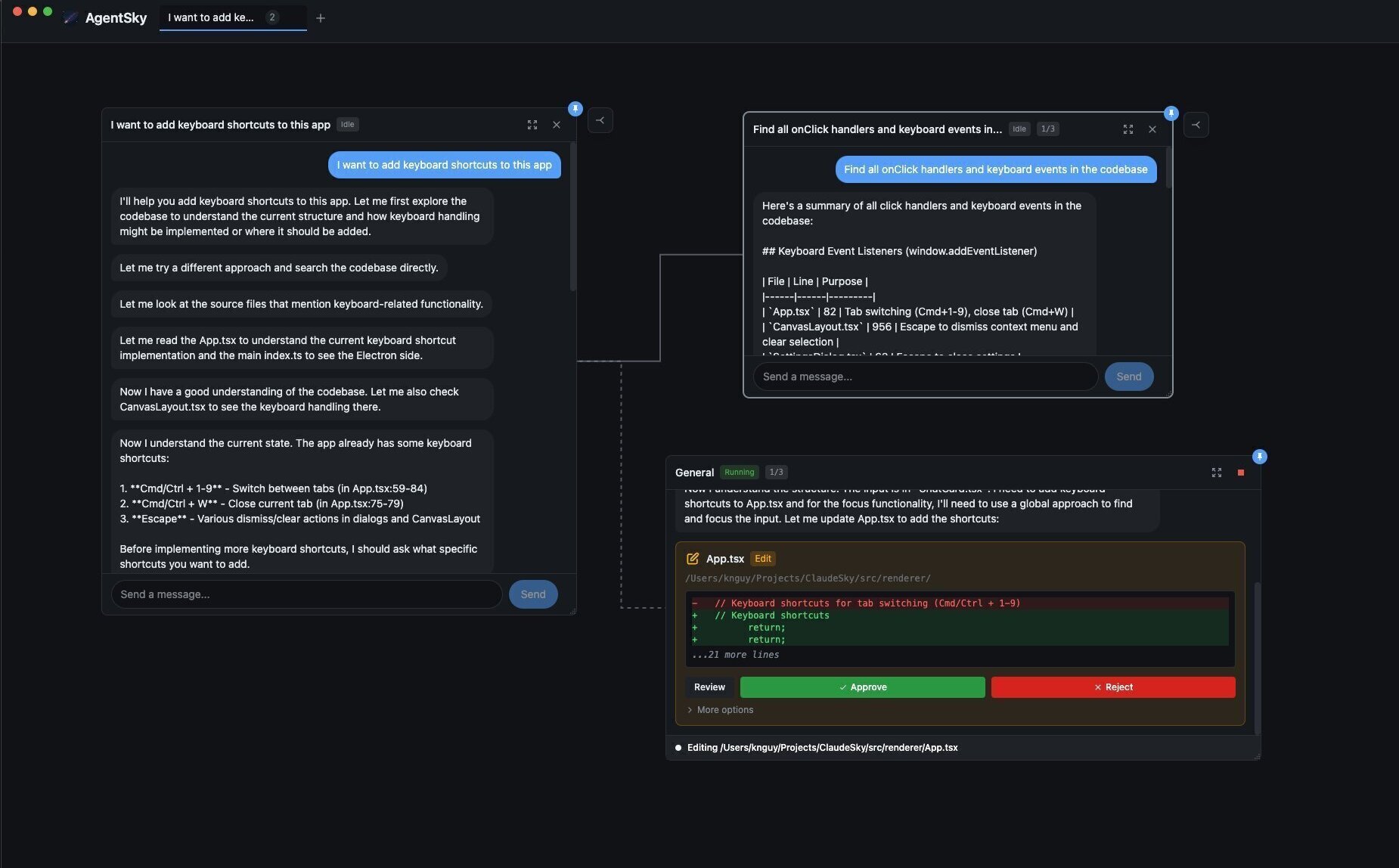Expand the General panel to fullscreen
This screenshot has height=868, width=1399.
pos(1217,472)
